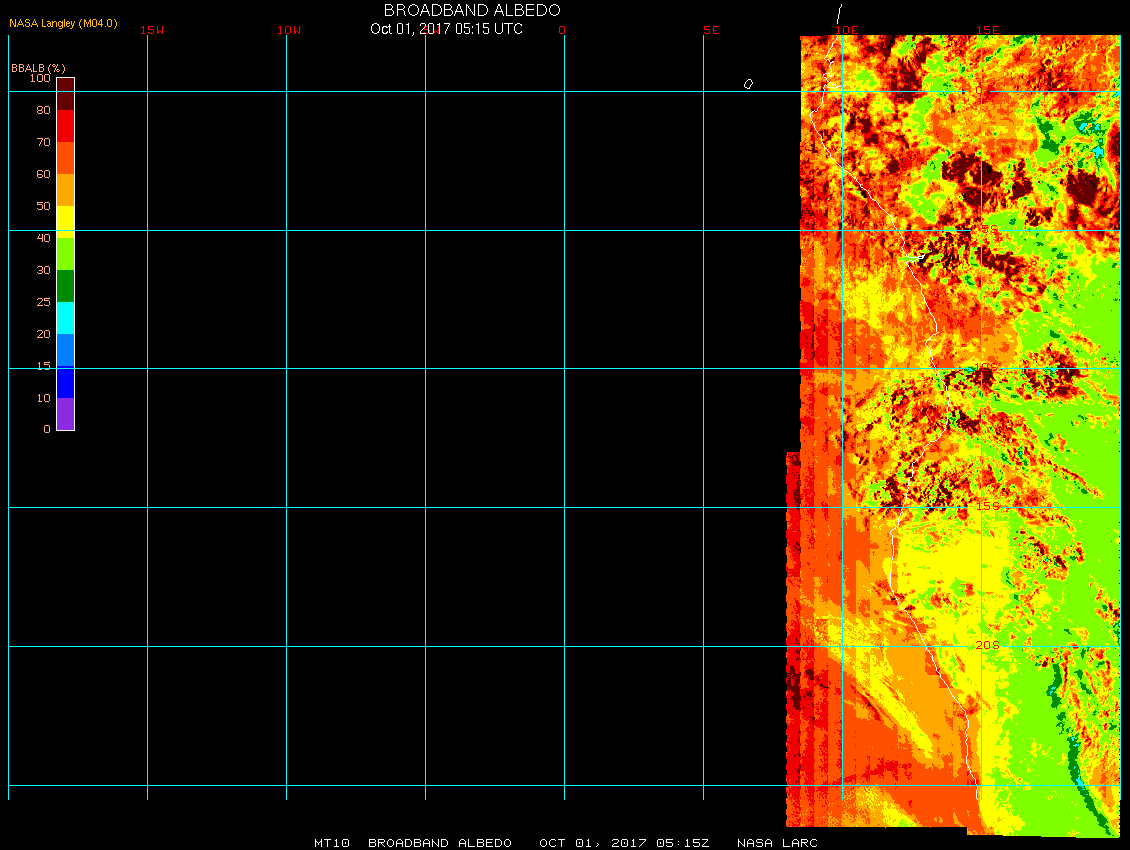The width and height of the screenshot is (1130, 850).
Task: Click the Oct 01, 2017 05:15 UTC timestamp
Action: 446,29
